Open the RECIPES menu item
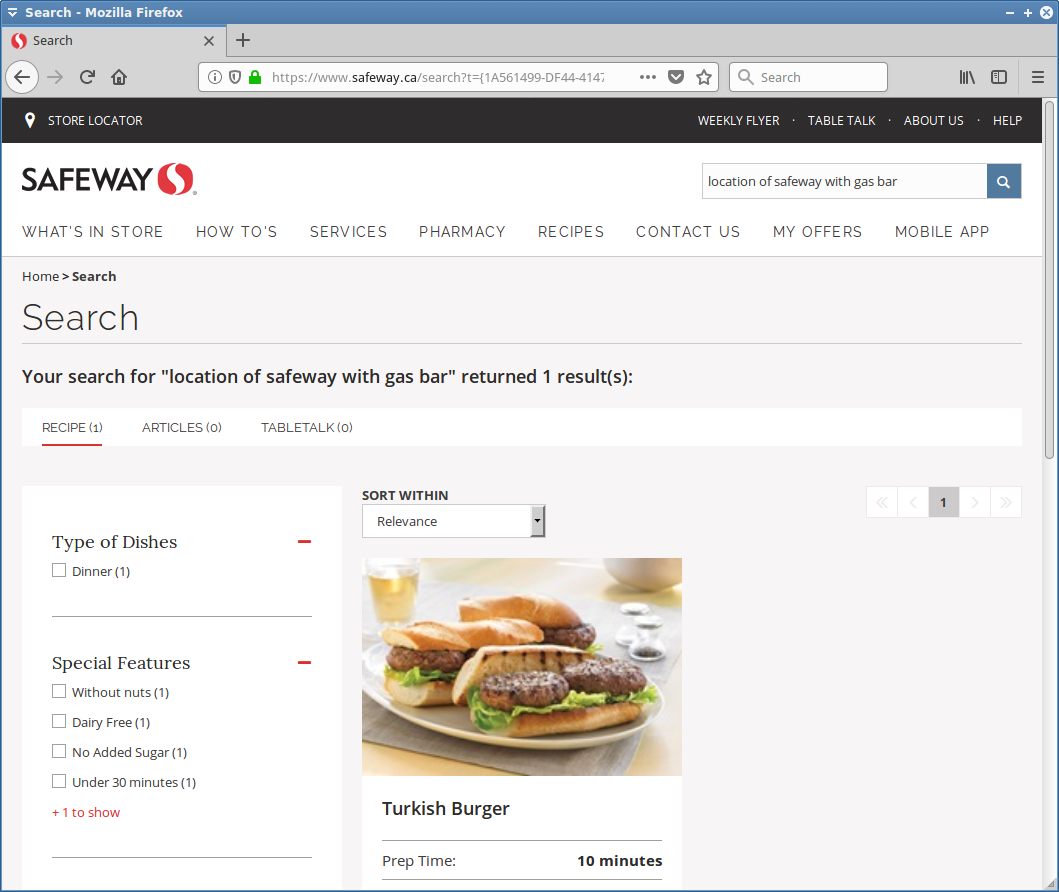1059x892 pixels. click(571, 232)
